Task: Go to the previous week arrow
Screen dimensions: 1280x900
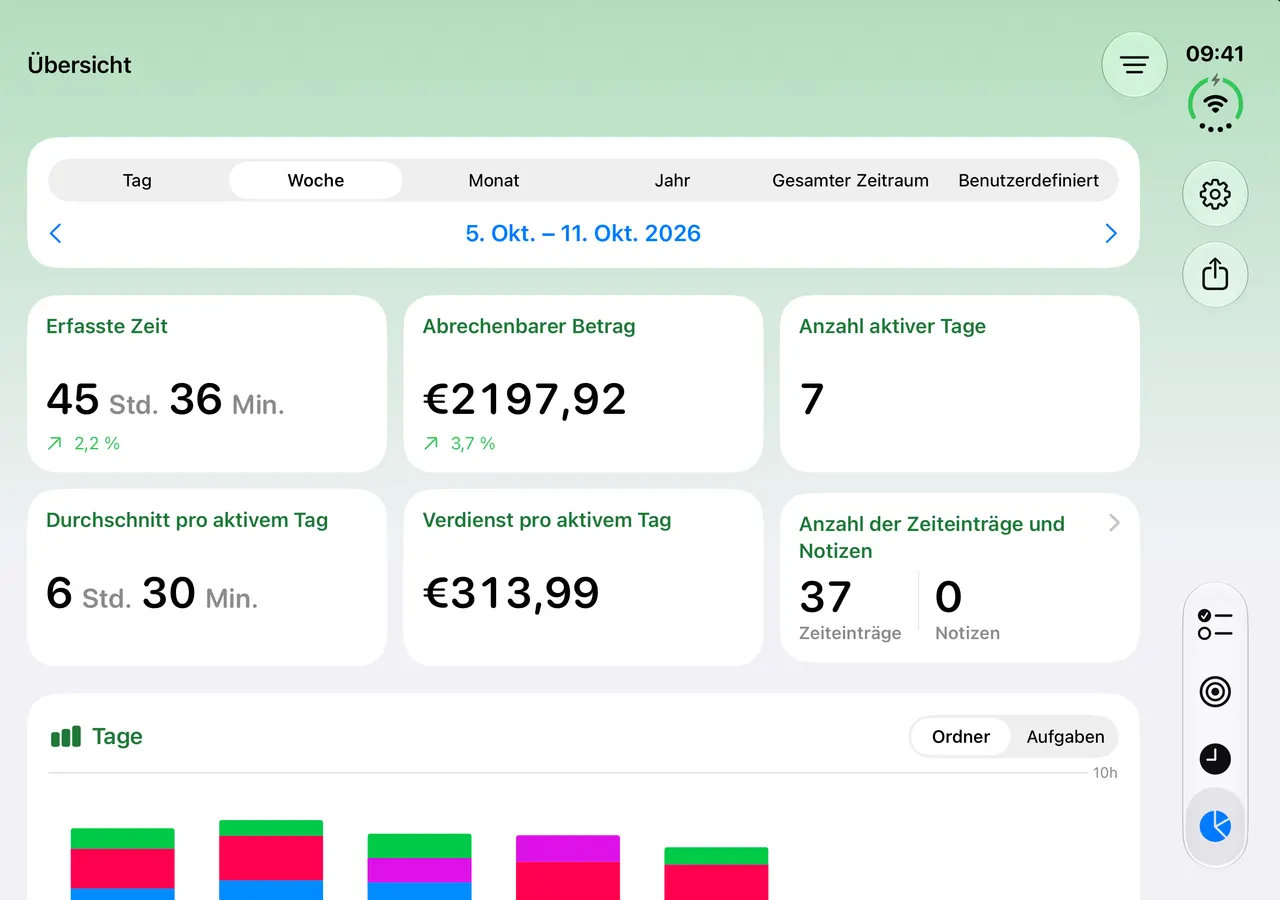Action: (x=56, y=233)
